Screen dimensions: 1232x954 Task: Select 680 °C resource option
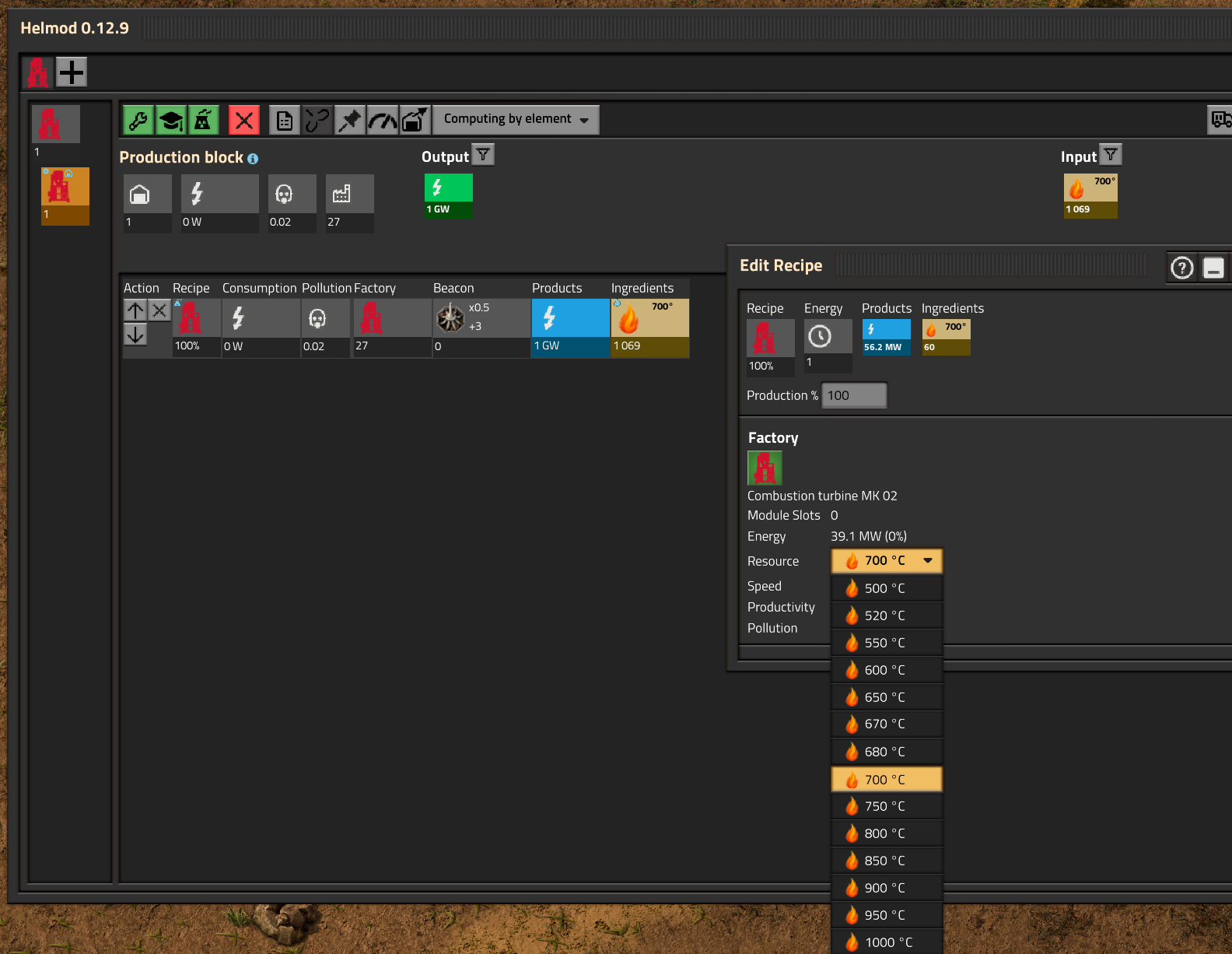[887, 752]
